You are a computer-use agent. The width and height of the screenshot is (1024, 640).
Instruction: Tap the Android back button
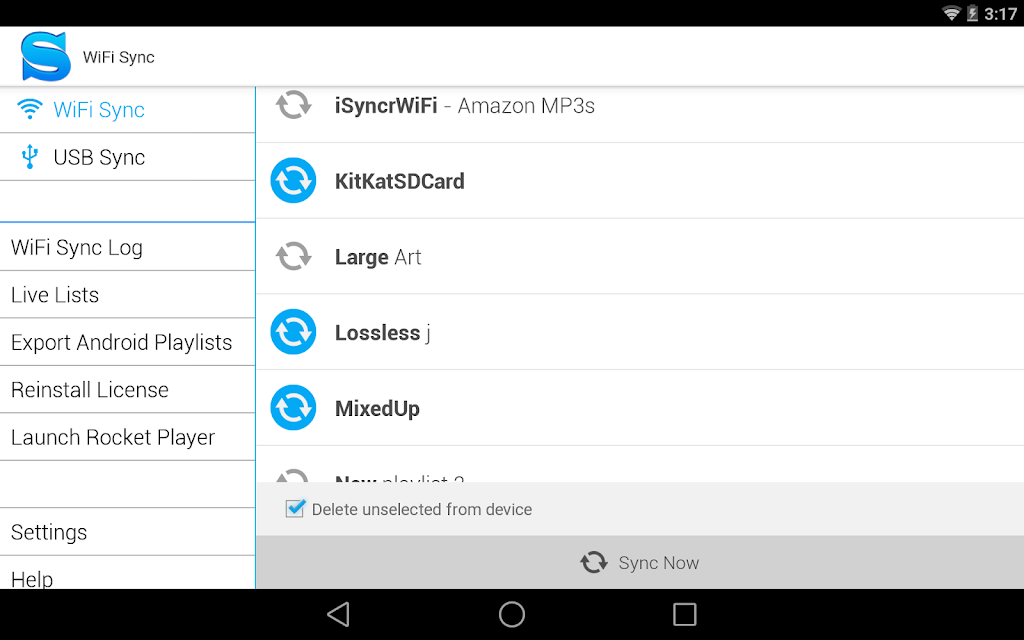pyautogui.click(x=338, y=614)
